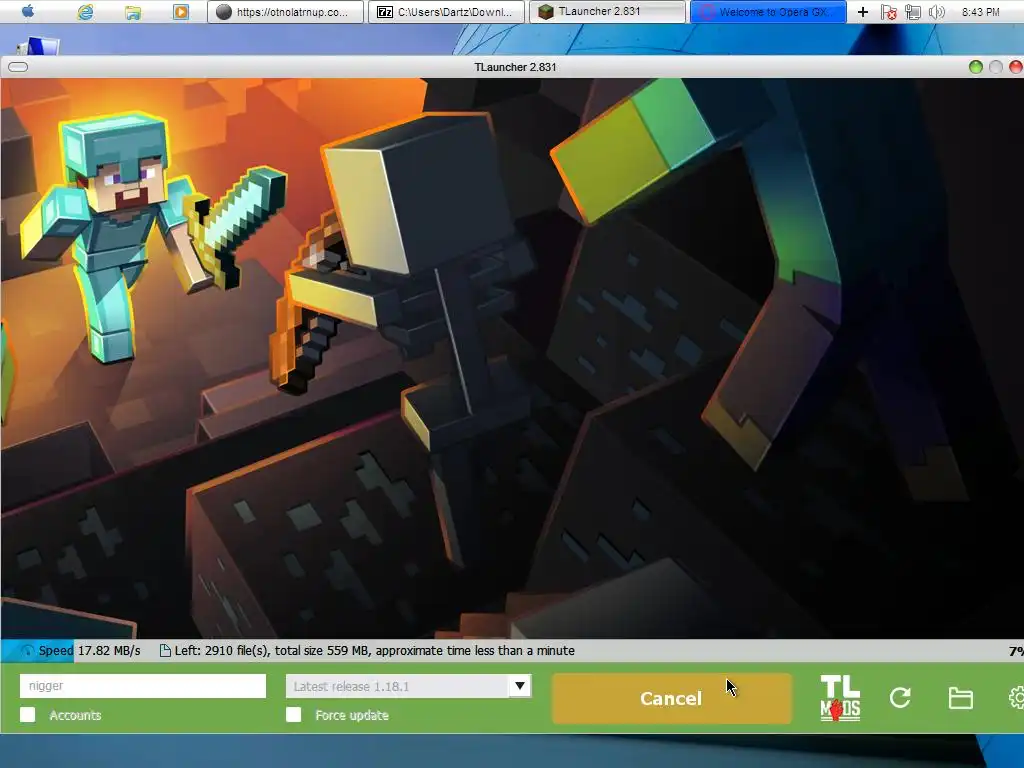Switch to the Welcome to Opera GX tab
Viewport: 1024px width, 768px height.
tap(769, 12)
